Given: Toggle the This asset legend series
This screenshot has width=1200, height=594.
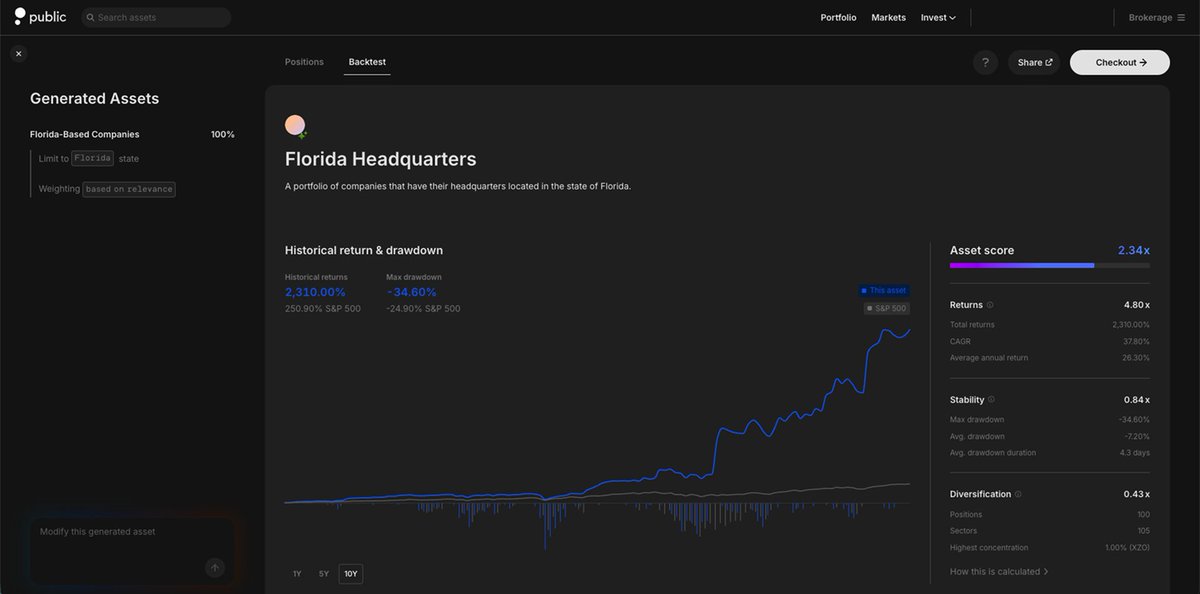Looking at the screenshot, I should (883, 290).
